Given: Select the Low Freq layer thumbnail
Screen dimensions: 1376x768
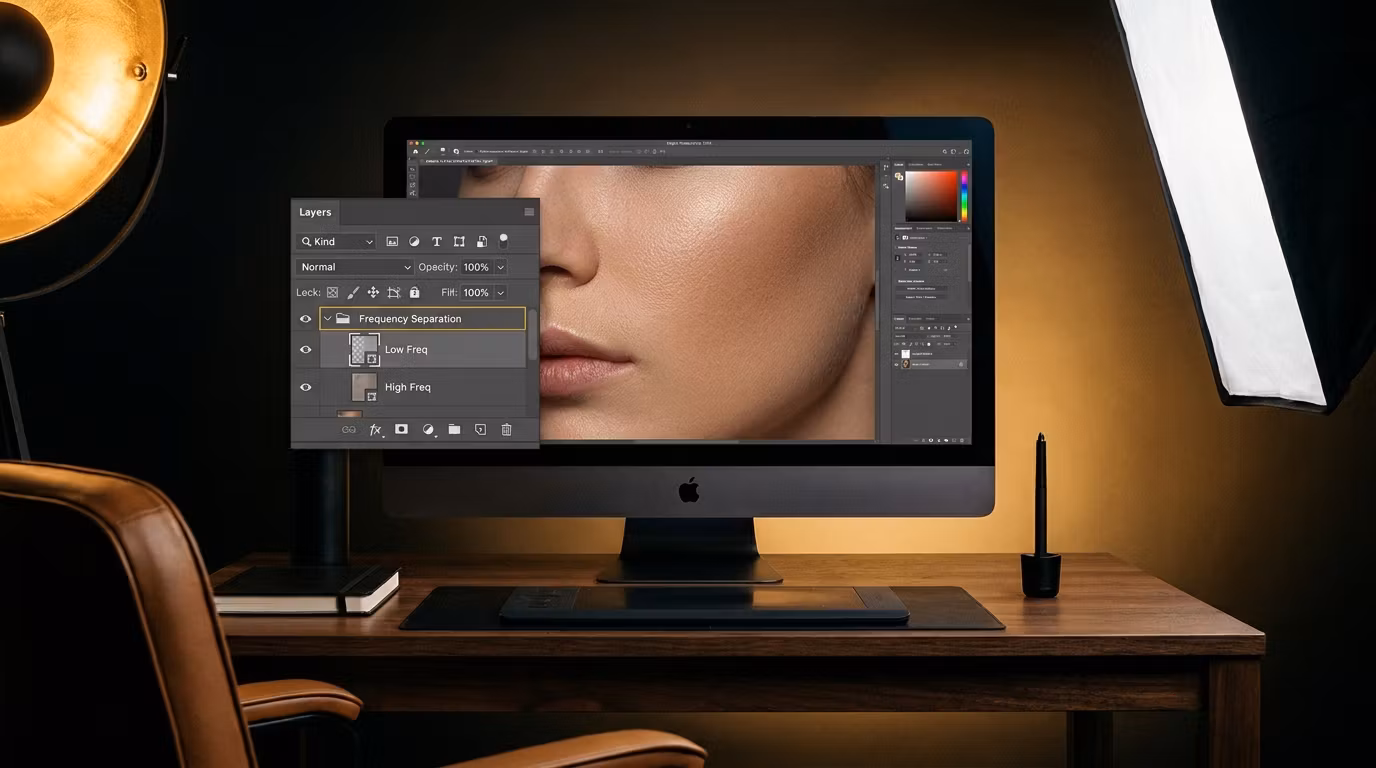Looking at the screenshot, I should (364, 350).
